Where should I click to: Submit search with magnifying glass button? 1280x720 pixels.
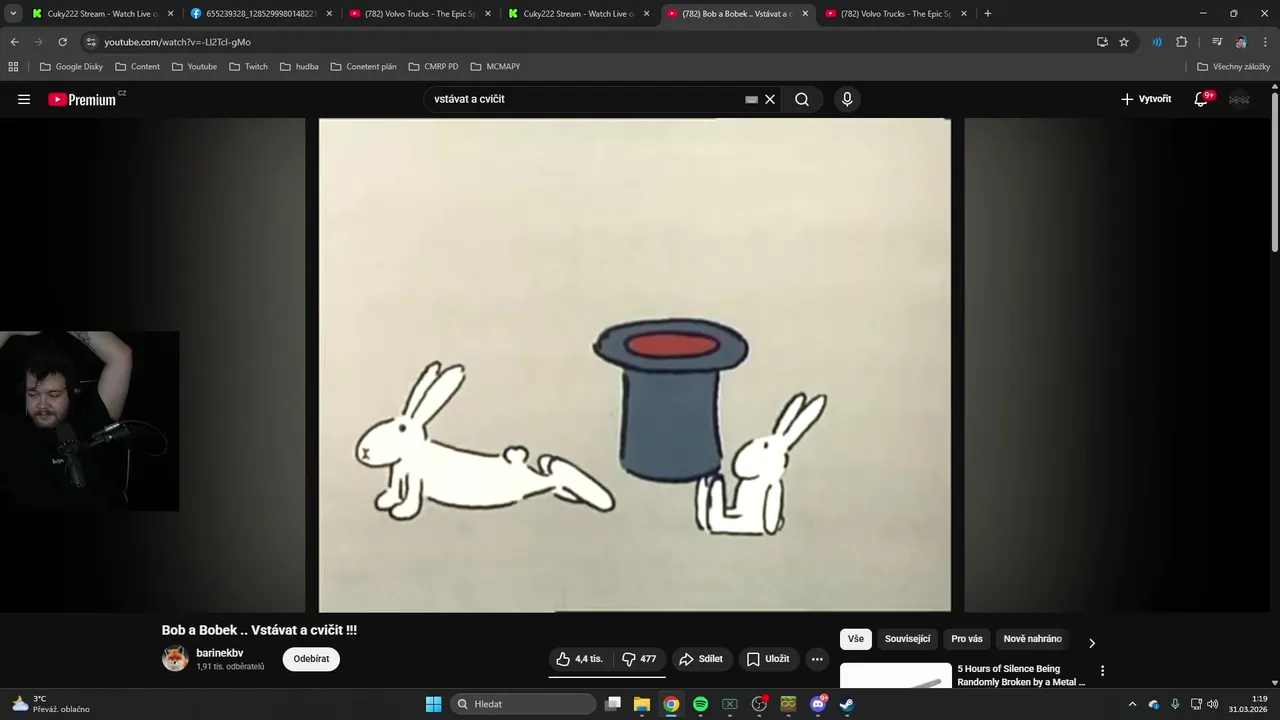pos(802,99)
